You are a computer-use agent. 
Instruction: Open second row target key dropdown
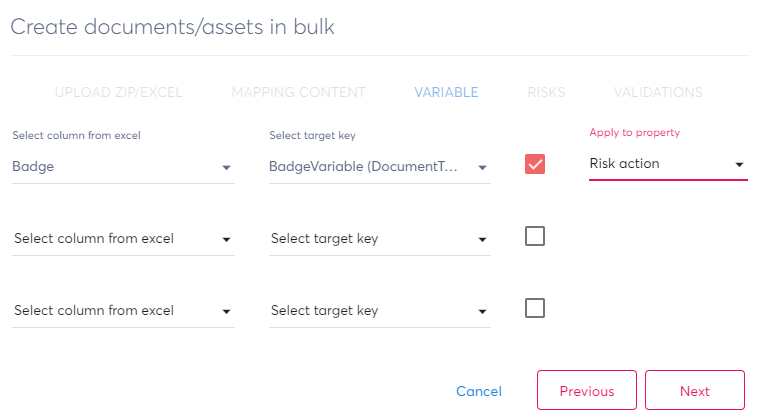click(x=379, y=239)
